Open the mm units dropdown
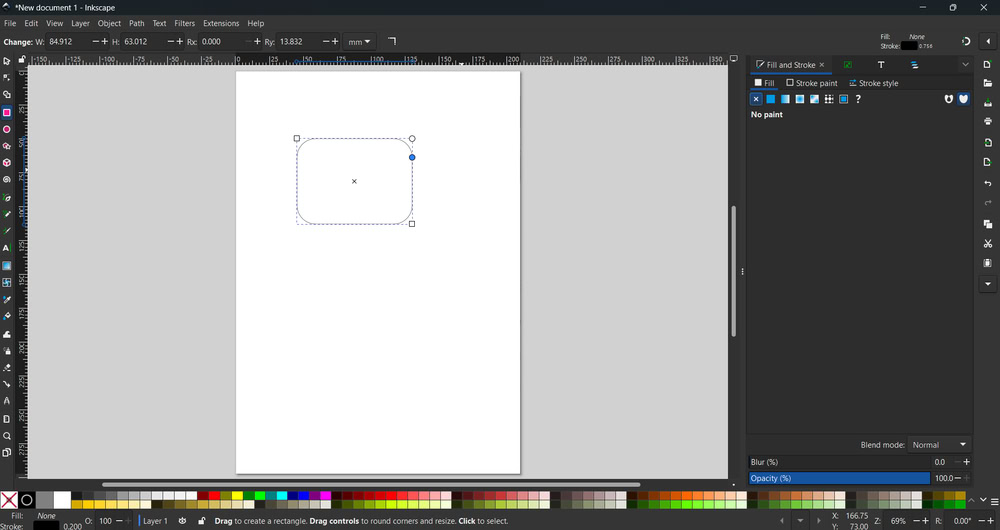Screen dimensions: 1000x530 [x=358, y=42]
